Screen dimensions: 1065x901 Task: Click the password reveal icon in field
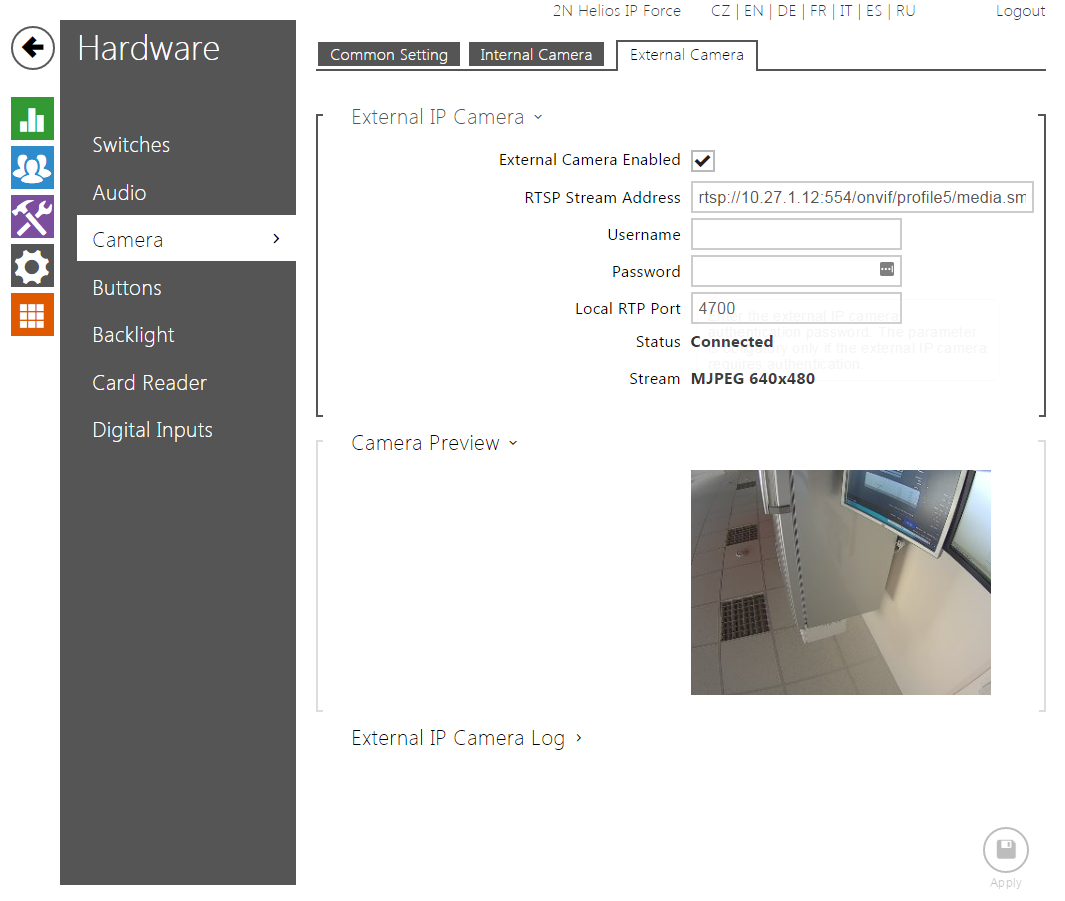coord(886,270)
